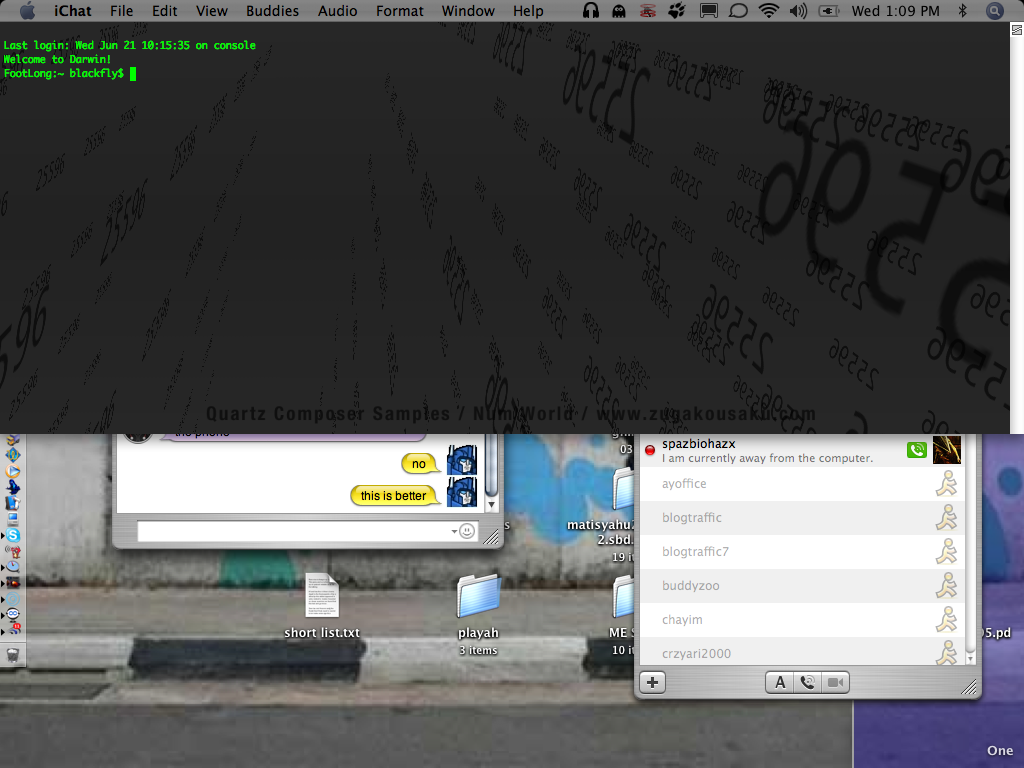Open the Trash in the dock
This screenshot has width=1024, height=768.
[x=12, y=655]
